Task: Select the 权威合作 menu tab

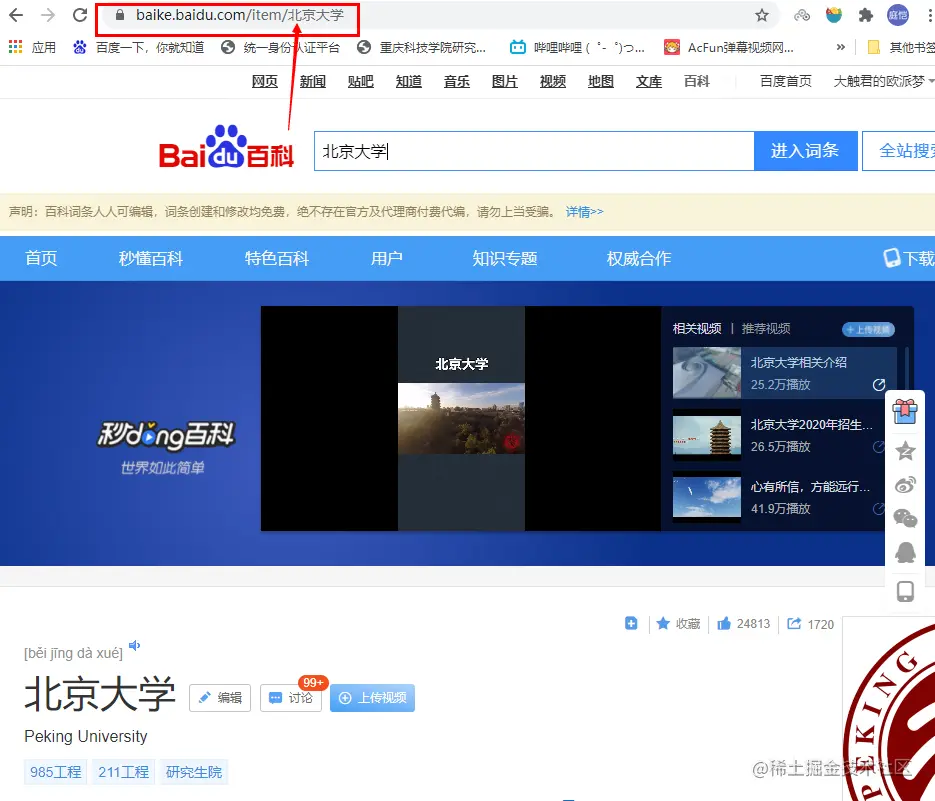Action: pyautogui.click(x=639, y=258)
